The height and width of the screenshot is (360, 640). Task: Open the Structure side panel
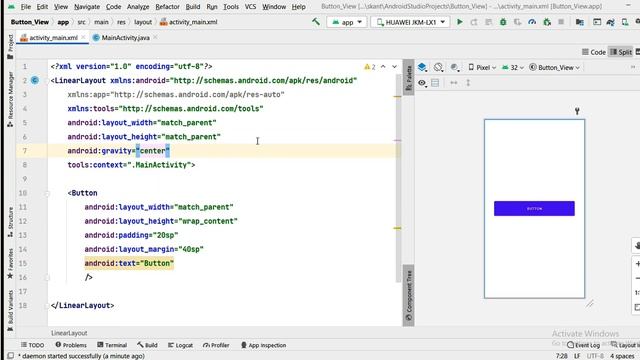pyautogui.click(x=10, y=222)
